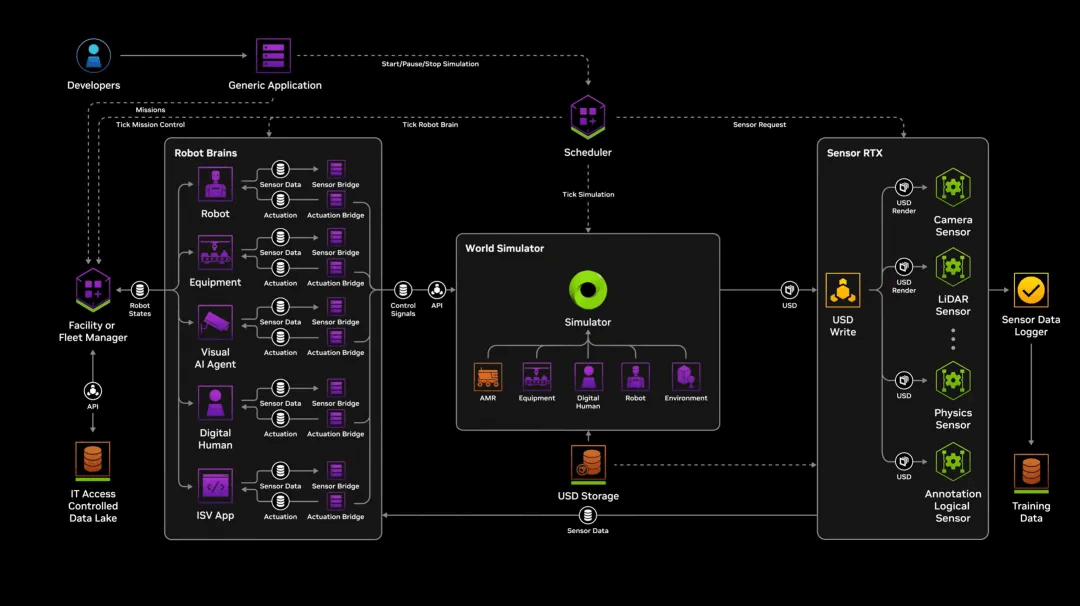Open the Scheduler hexagon icon
The height and width of the screenshot is (606, 1080).
click(587, 119)
